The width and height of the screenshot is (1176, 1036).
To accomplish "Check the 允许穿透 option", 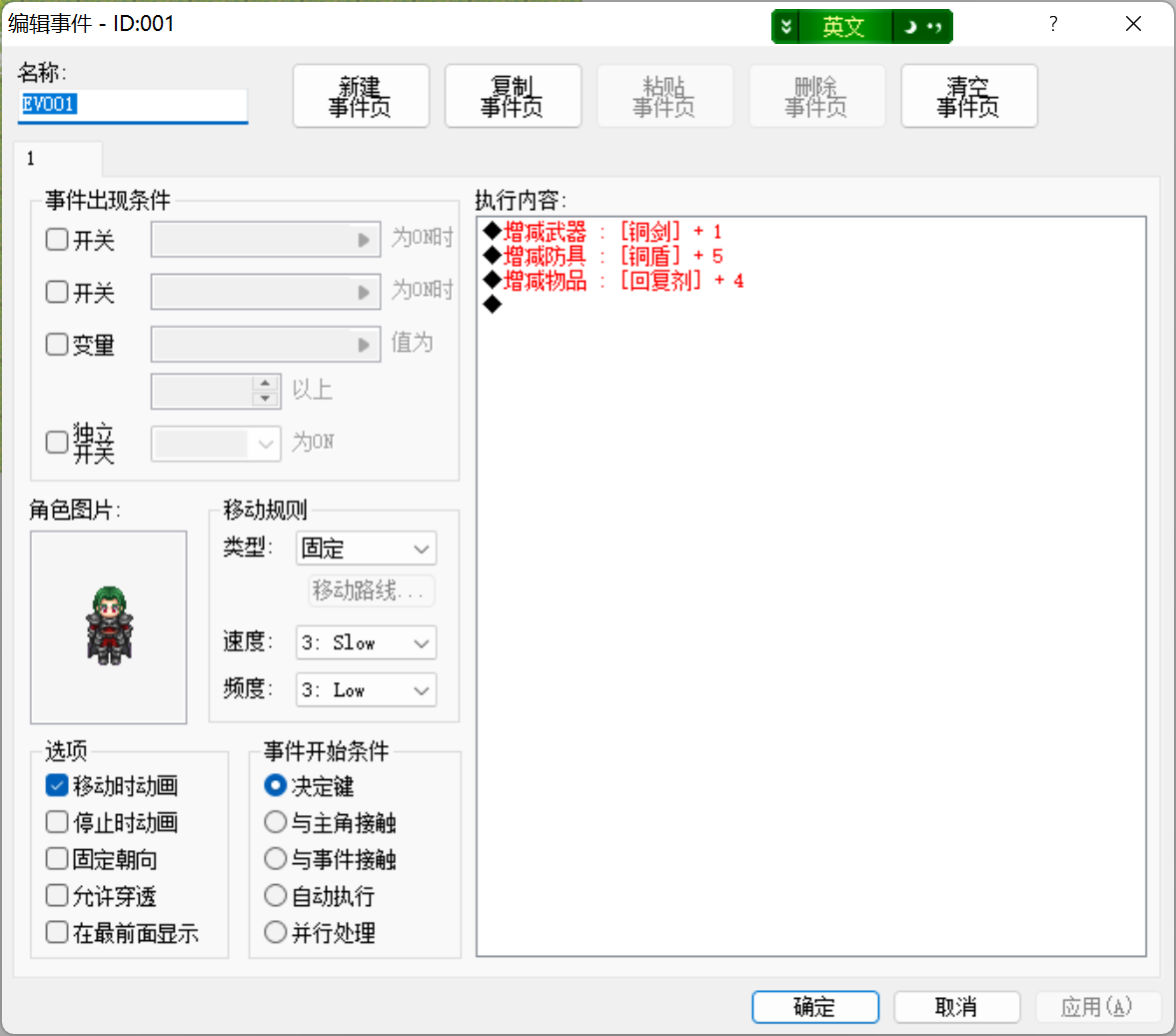I will (57, 896).
